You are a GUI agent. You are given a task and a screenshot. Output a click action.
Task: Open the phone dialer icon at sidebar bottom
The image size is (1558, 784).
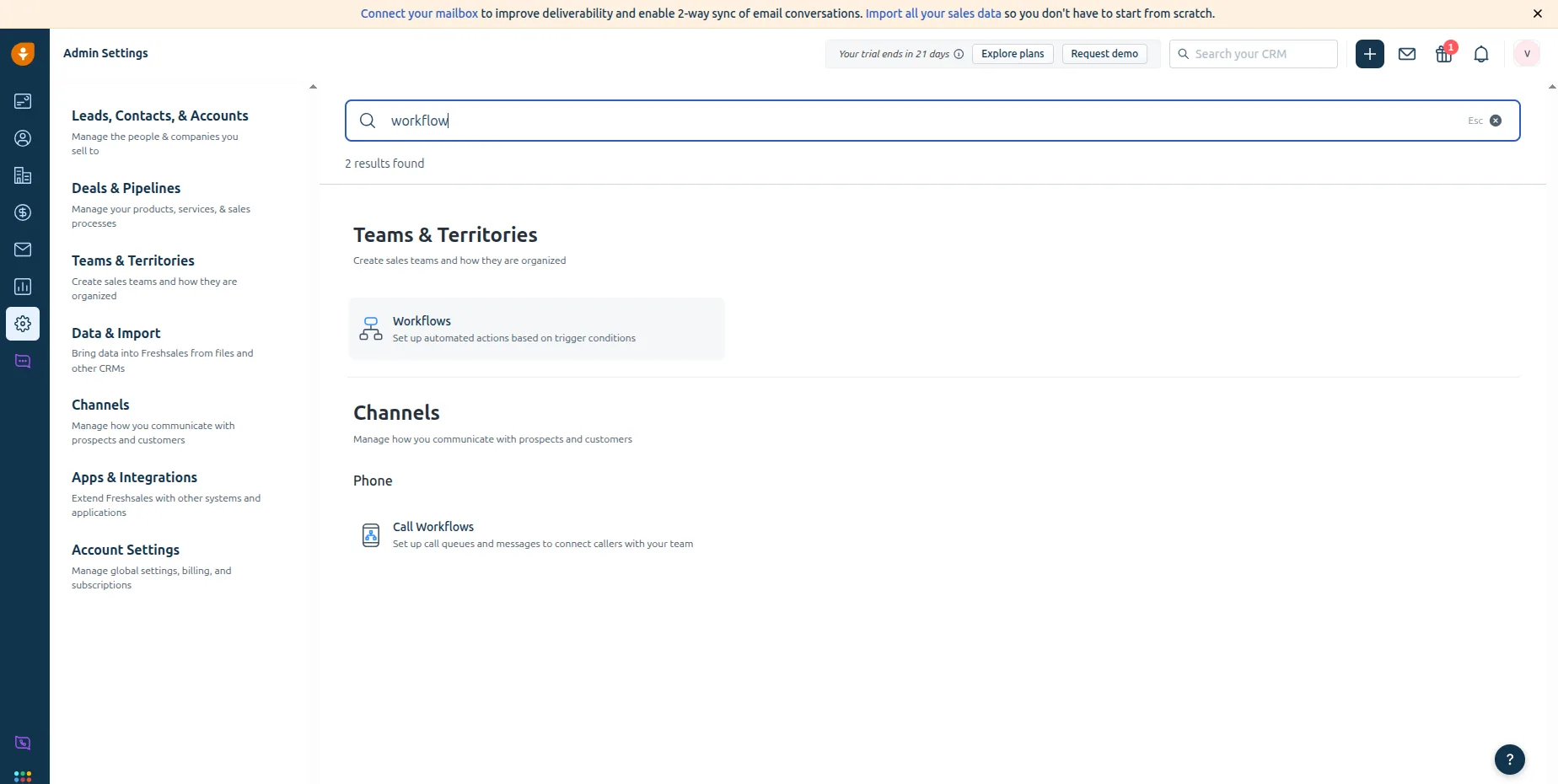click(23, 743)
